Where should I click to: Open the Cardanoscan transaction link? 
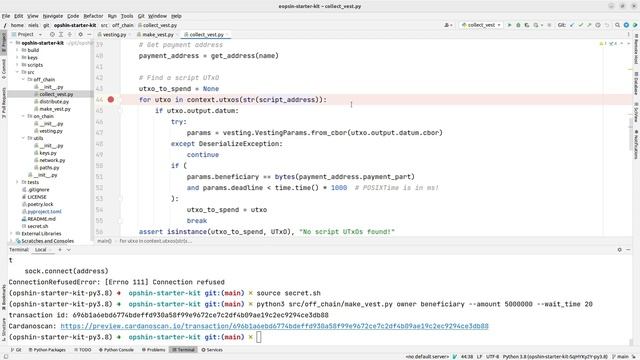pyautogui.click(x=274, y=326)
